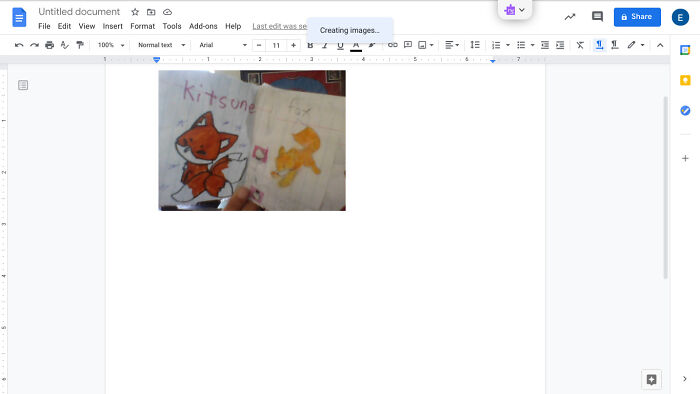
Task: Open the Edit menu
Action: click(x=64, y=26)
